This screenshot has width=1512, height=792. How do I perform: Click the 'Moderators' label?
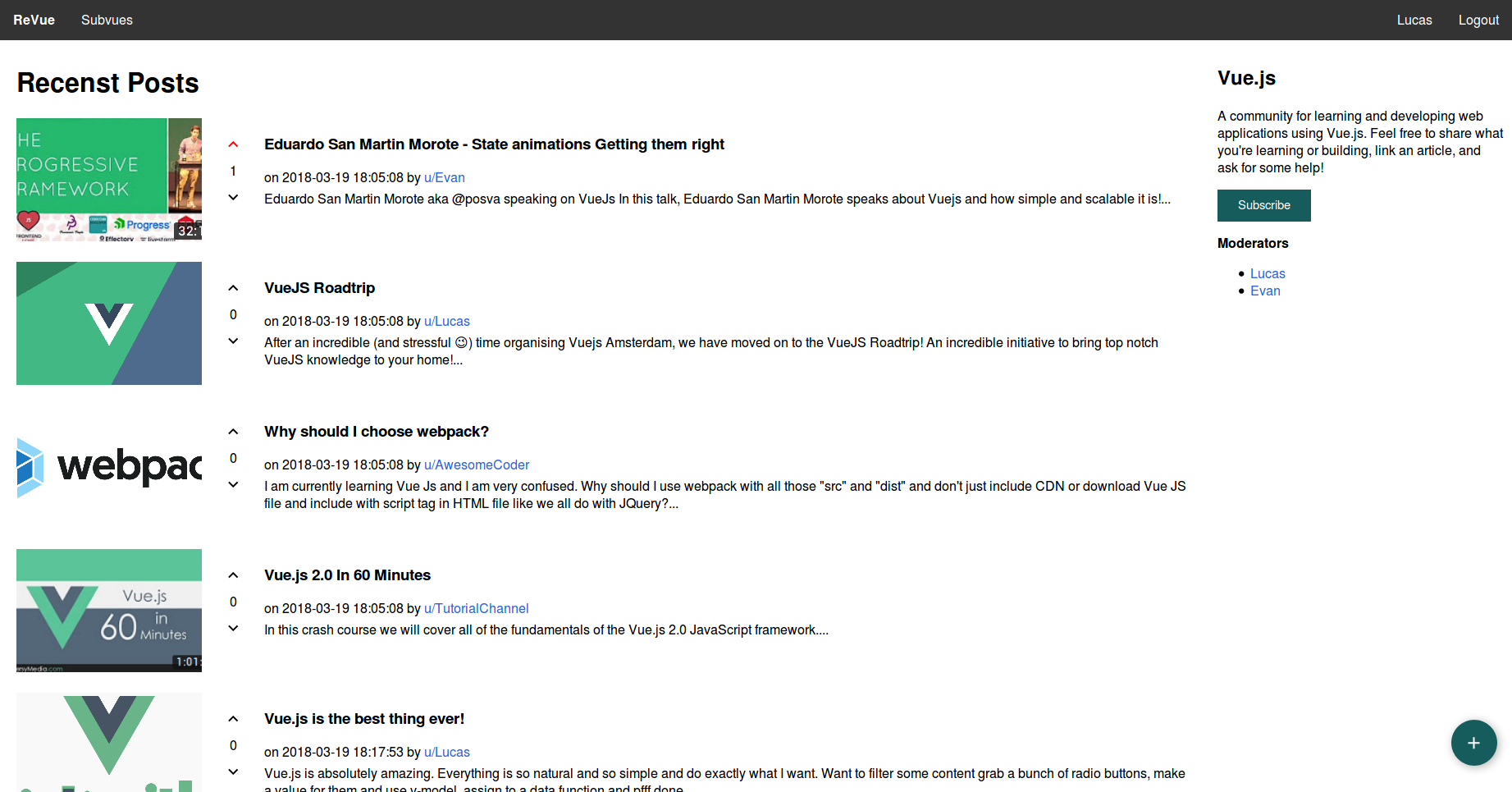1253,243
